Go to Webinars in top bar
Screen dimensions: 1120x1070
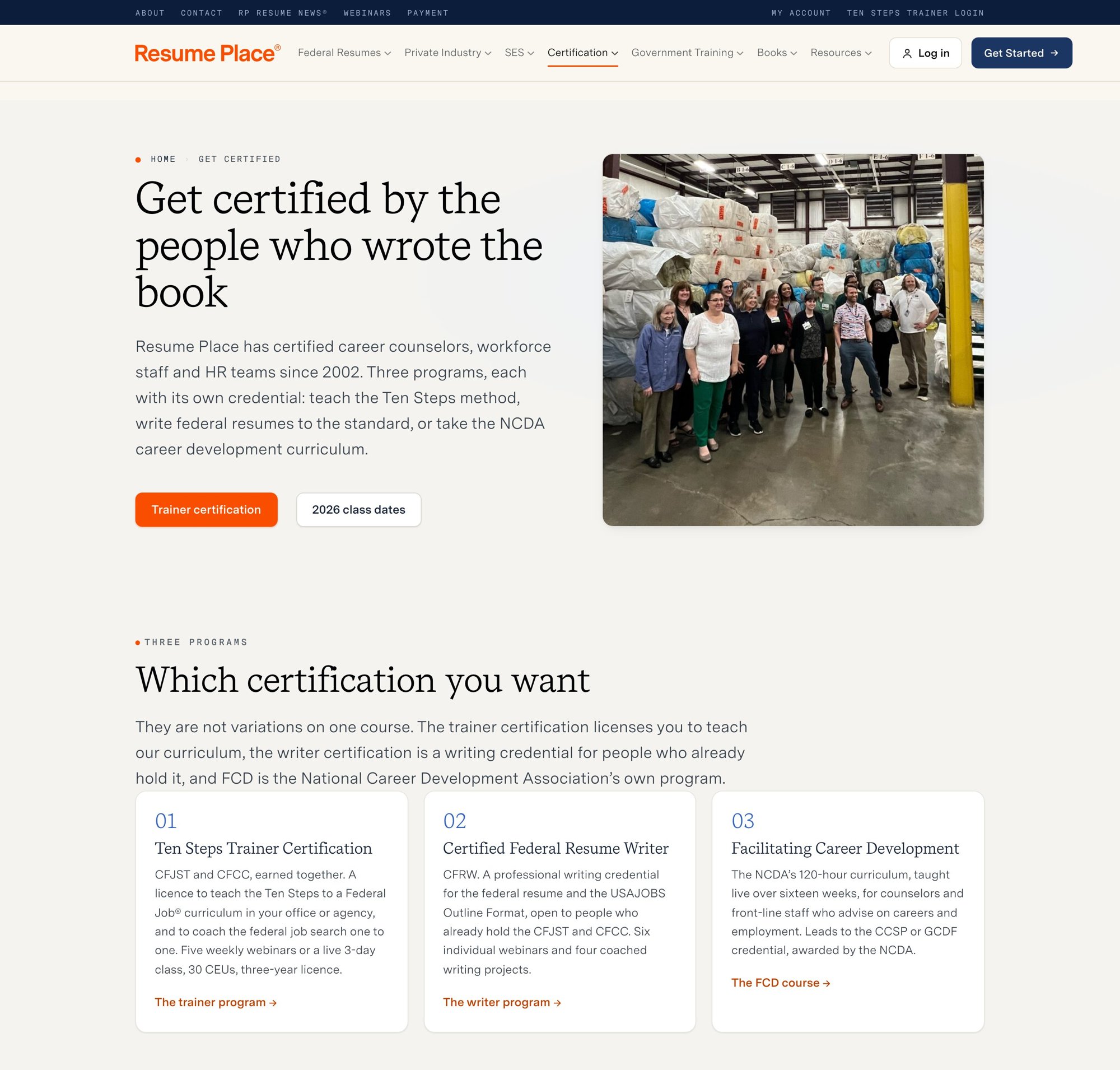pyautogui.click(x=367, y=12)
